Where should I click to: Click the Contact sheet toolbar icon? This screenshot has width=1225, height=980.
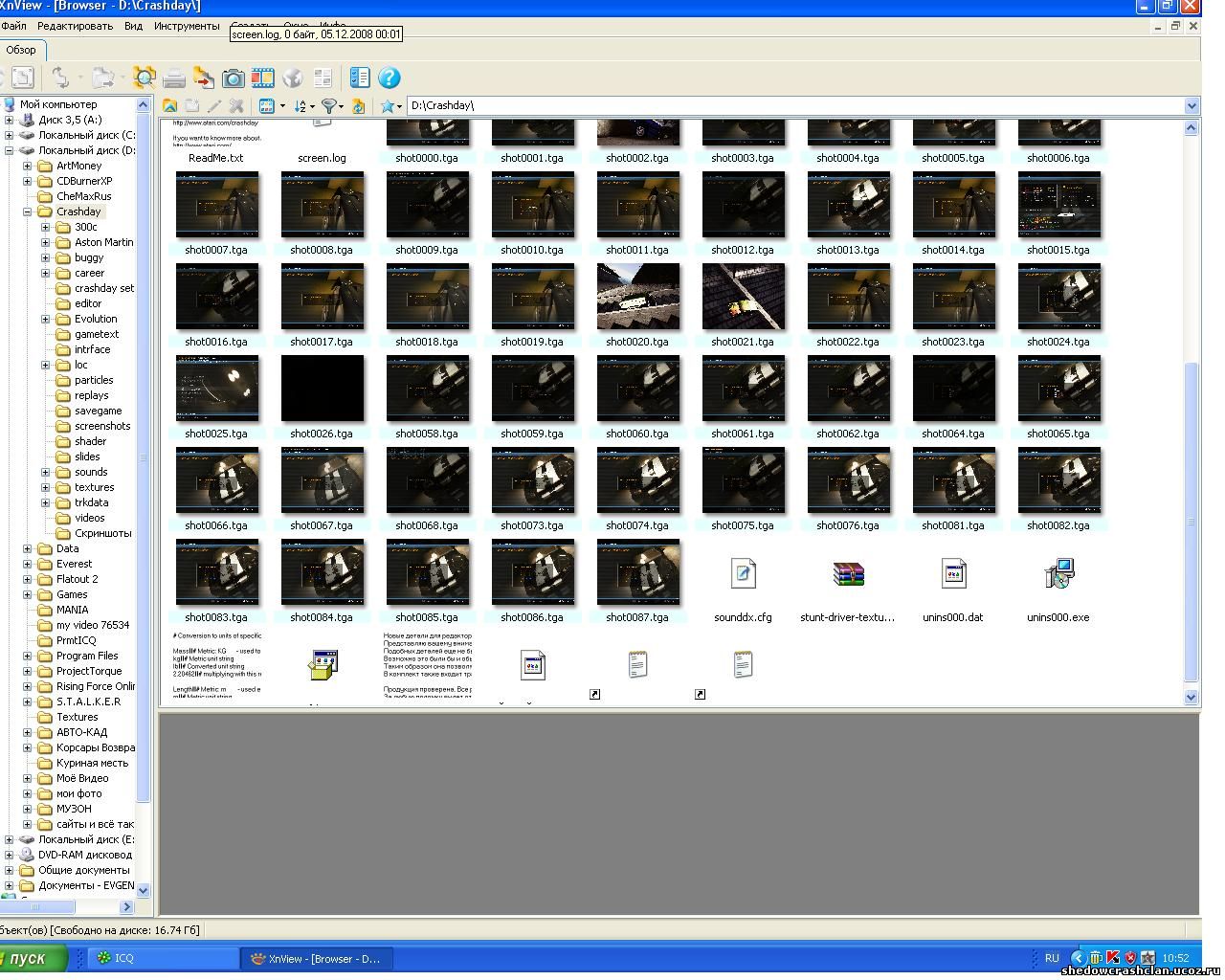coord(323,78)
